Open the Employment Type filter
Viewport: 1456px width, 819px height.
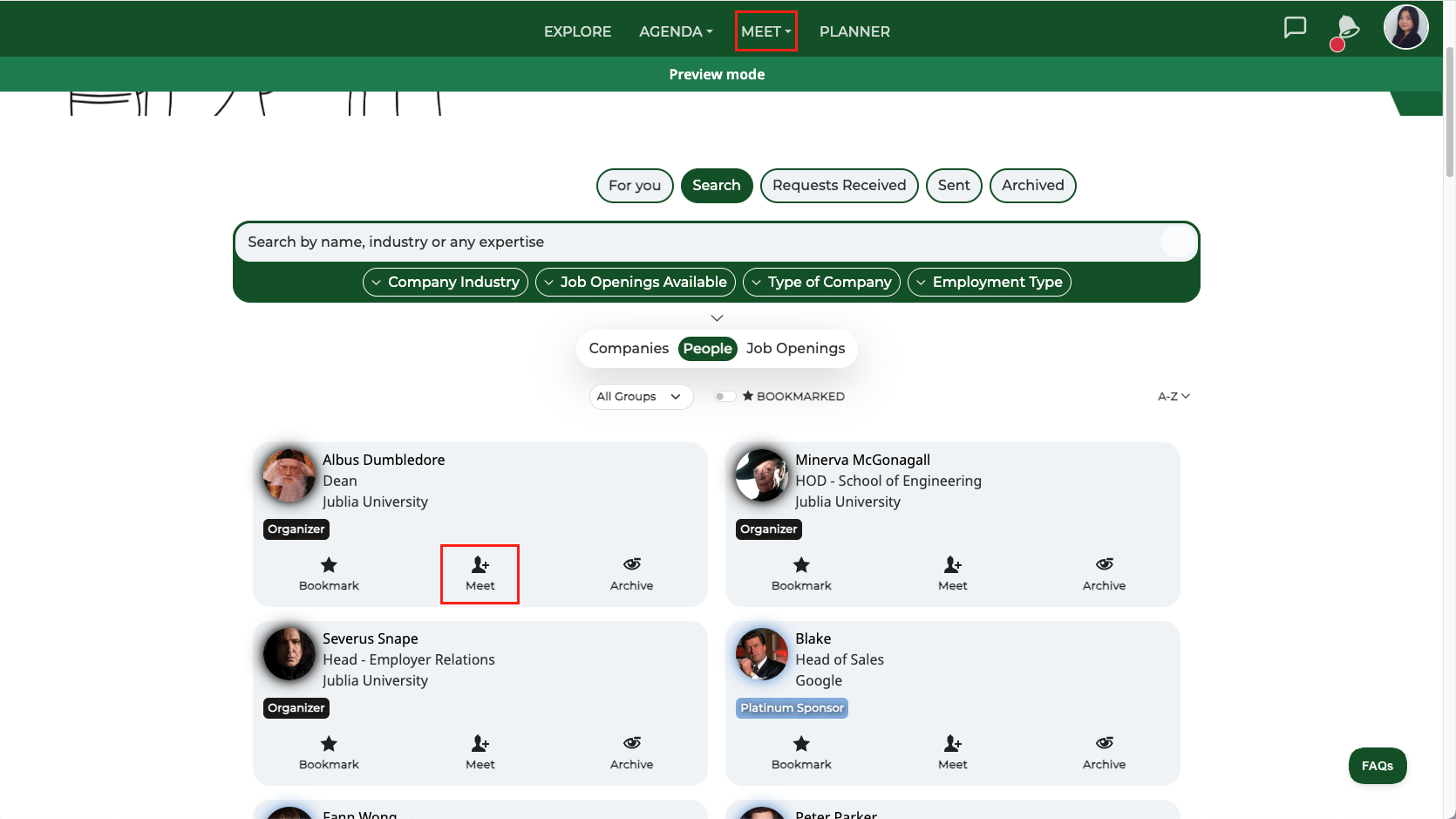[x=989, y=282]
